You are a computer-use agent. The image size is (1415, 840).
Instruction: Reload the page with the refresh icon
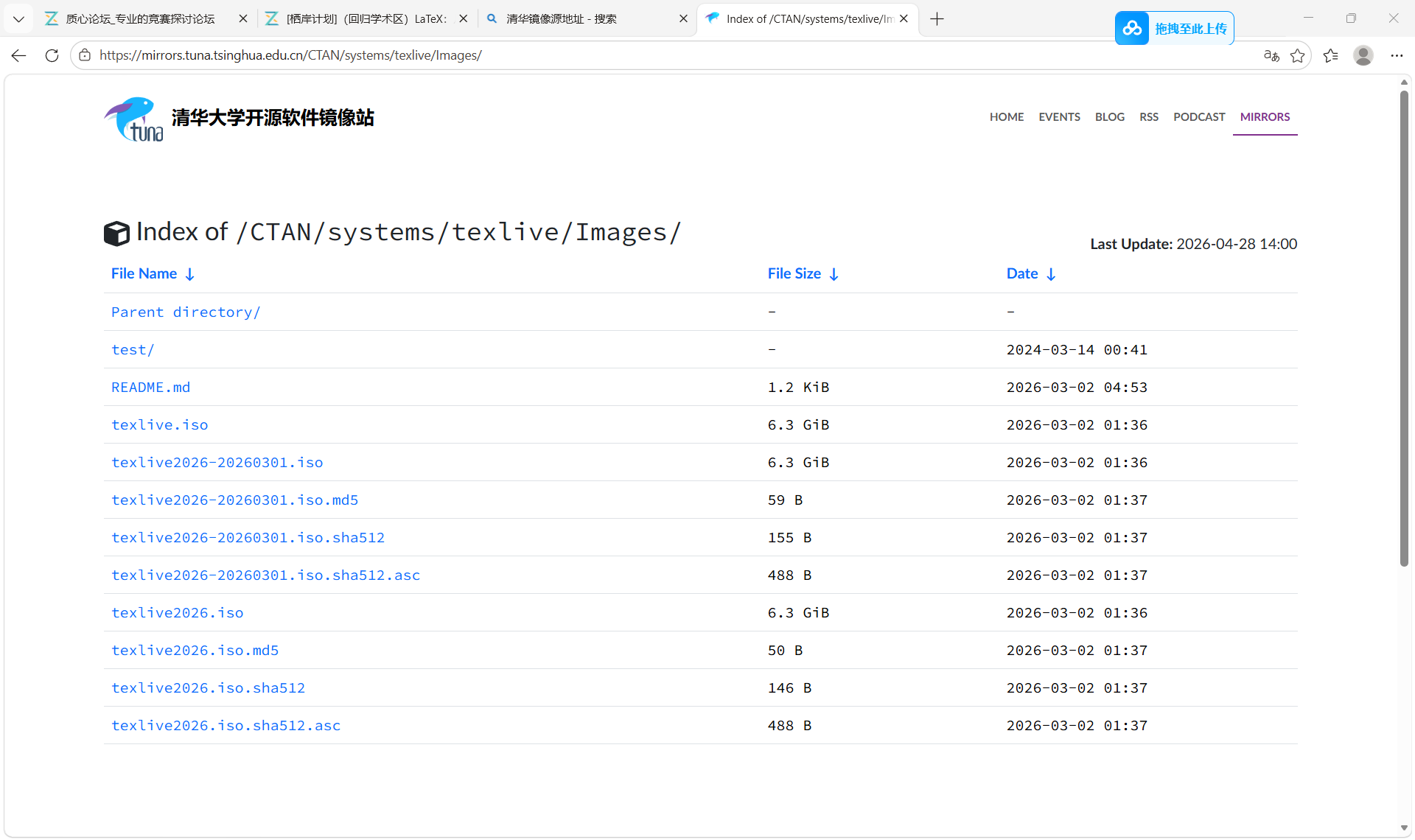(52, 55)
